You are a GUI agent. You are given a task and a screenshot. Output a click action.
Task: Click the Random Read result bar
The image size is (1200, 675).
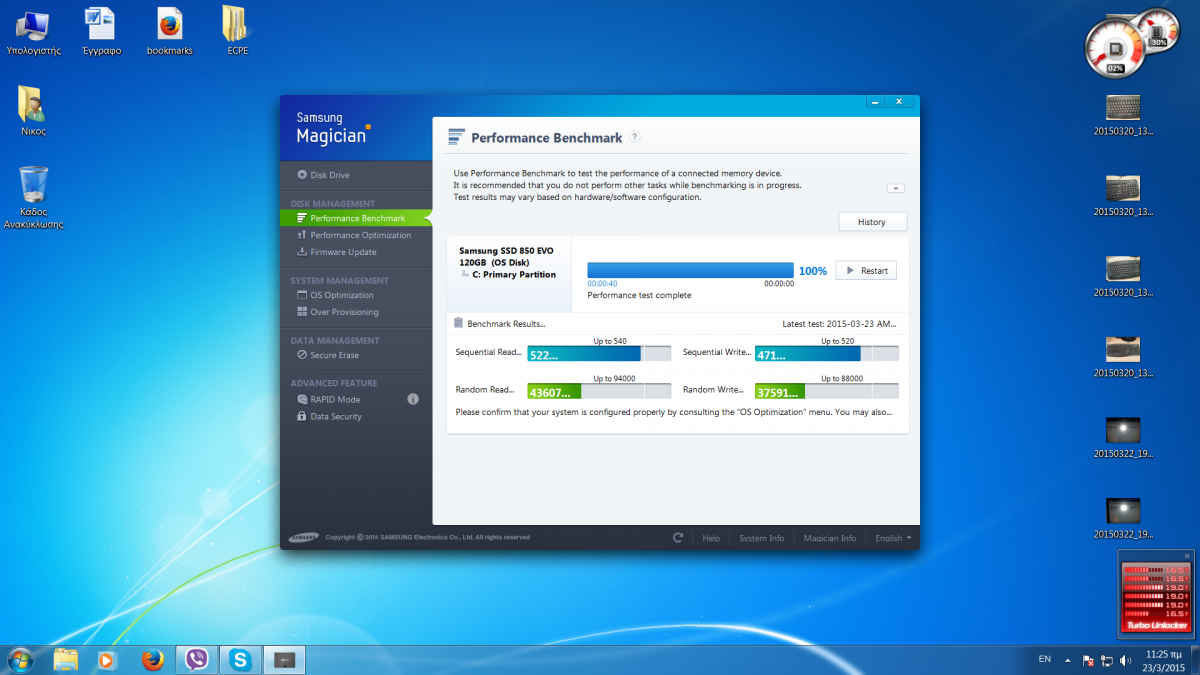click(x=599, y=391)
